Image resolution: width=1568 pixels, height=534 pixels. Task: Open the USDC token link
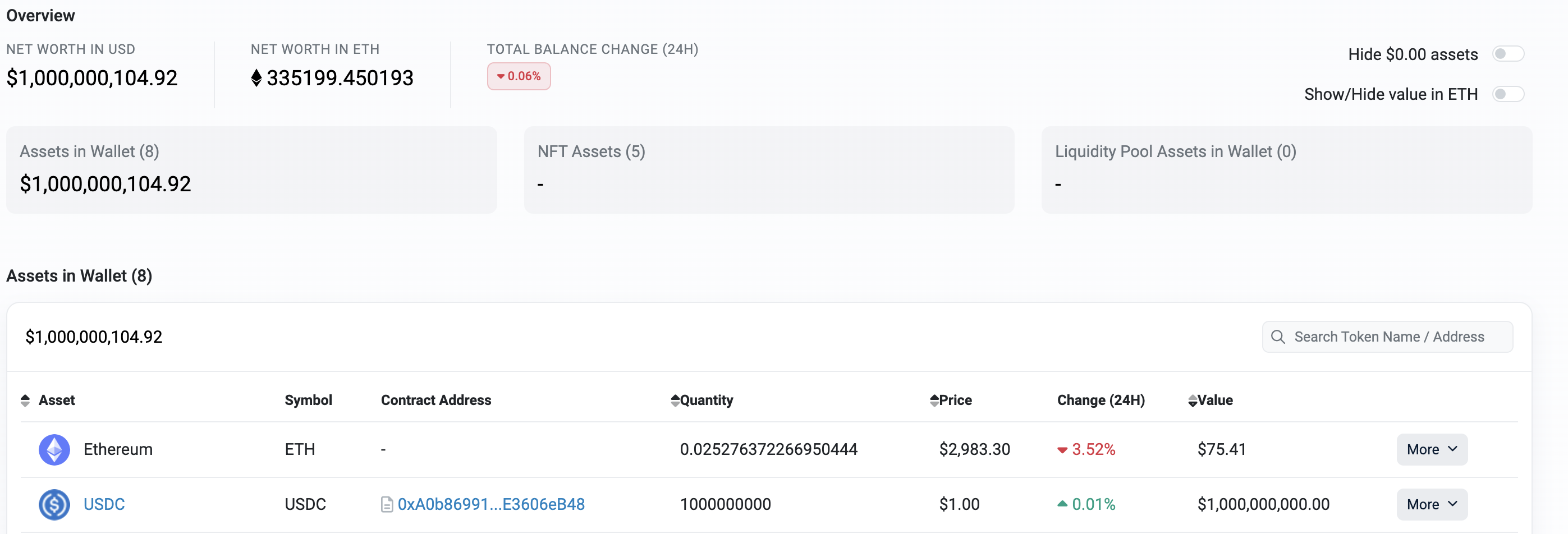[x=104, y=504]
